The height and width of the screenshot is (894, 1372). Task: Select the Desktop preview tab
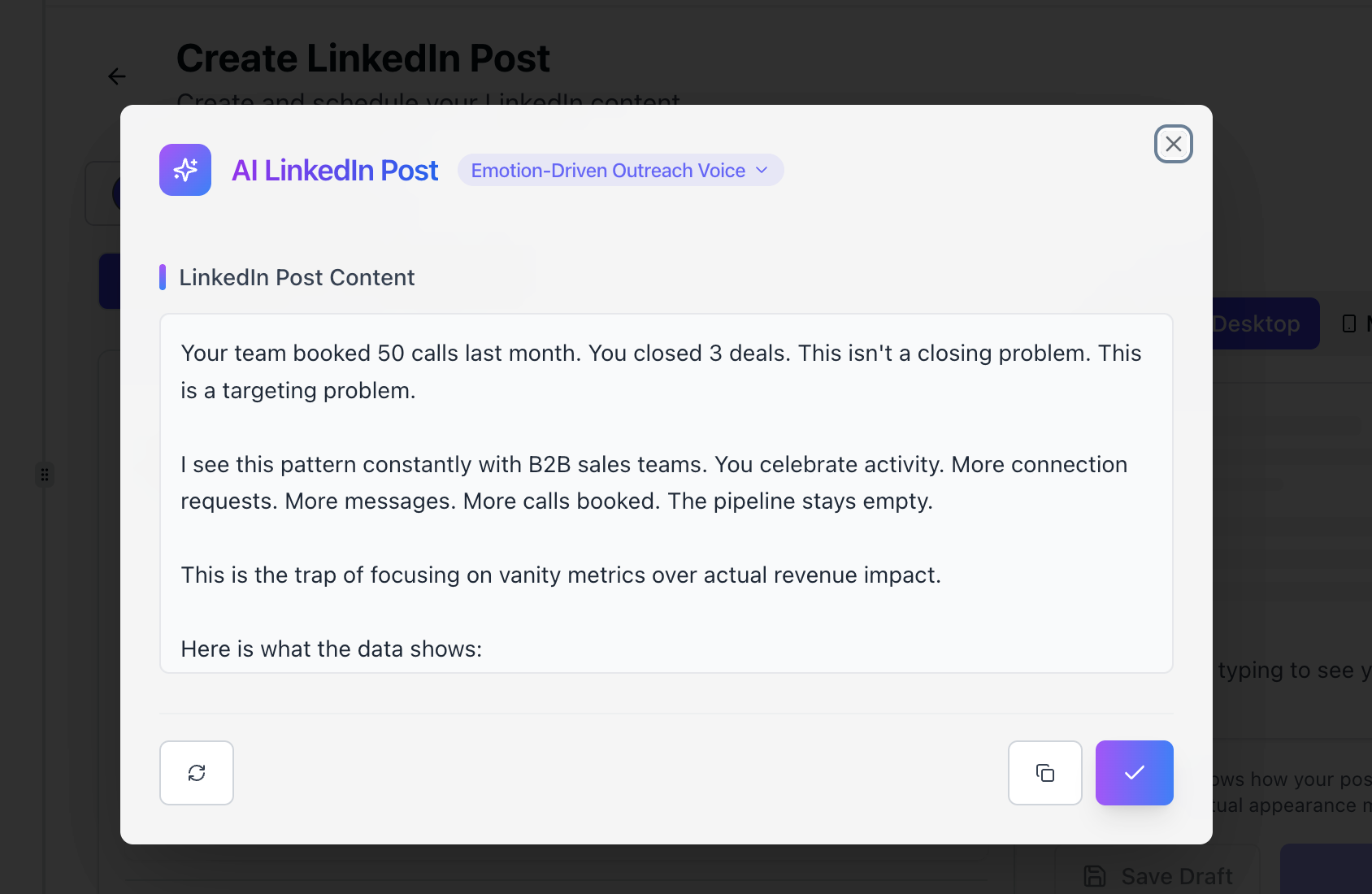[x=1264, y=323]
